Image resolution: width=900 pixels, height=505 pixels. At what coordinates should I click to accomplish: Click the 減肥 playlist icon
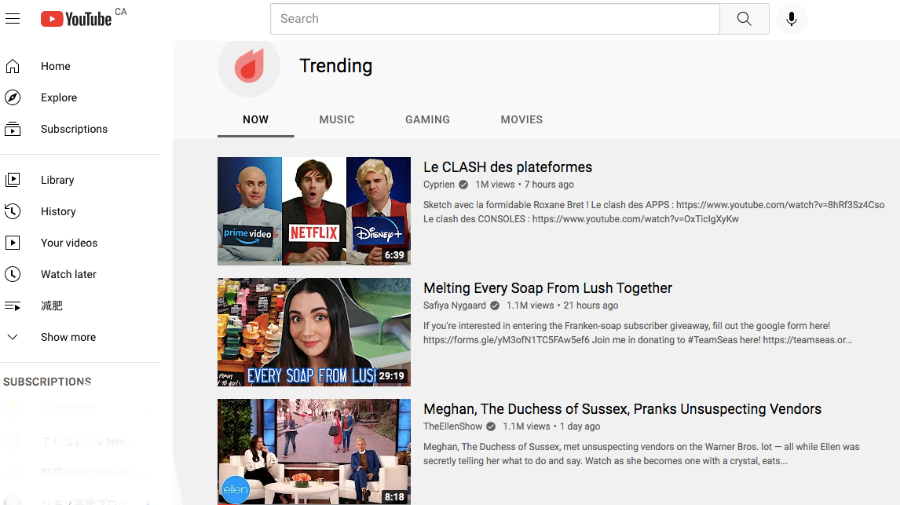[13, 306]
